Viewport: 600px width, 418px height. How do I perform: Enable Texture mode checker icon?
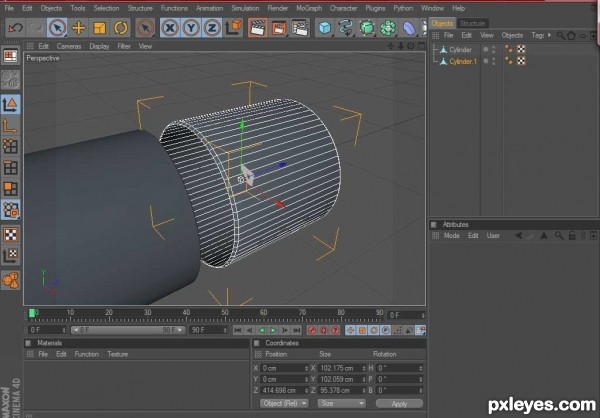pos(10,235)
